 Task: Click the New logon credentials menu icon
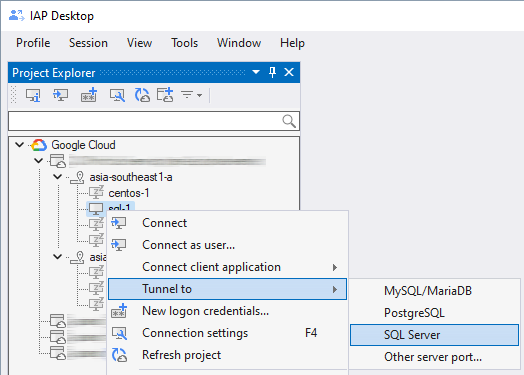[x=119, y=311]
